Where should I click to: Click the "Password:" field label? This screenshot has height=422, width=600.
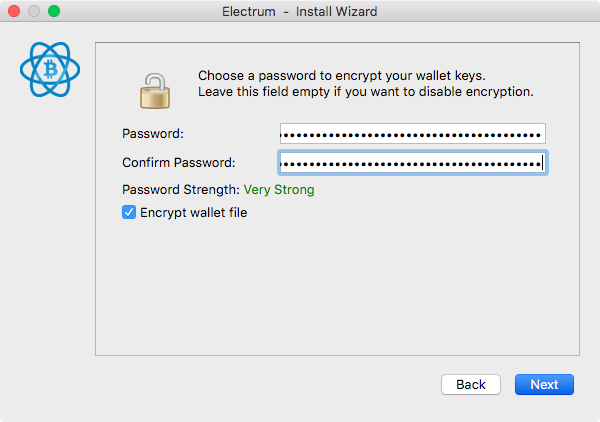(153, 134)
